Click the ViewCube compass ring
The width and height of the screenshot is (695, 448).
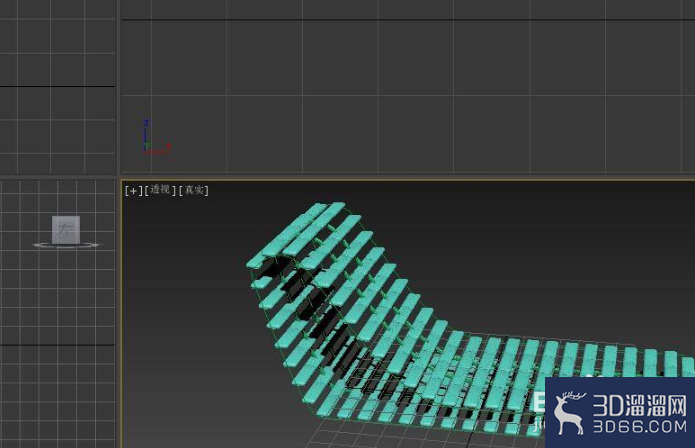point(66,245)
